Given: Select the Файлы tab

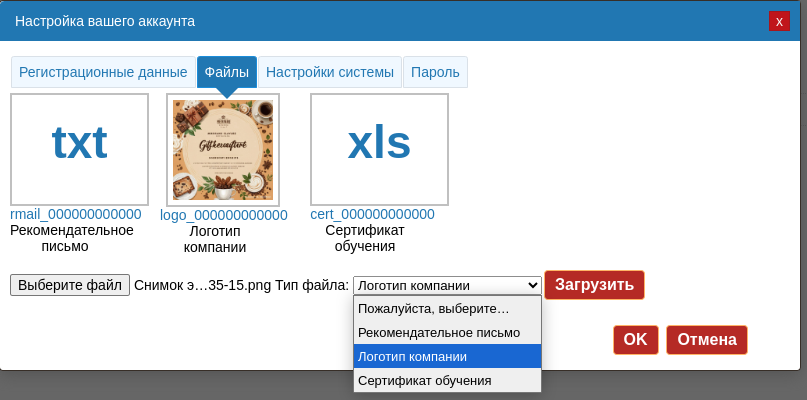Looking at the screenshot, I should 227,72.
